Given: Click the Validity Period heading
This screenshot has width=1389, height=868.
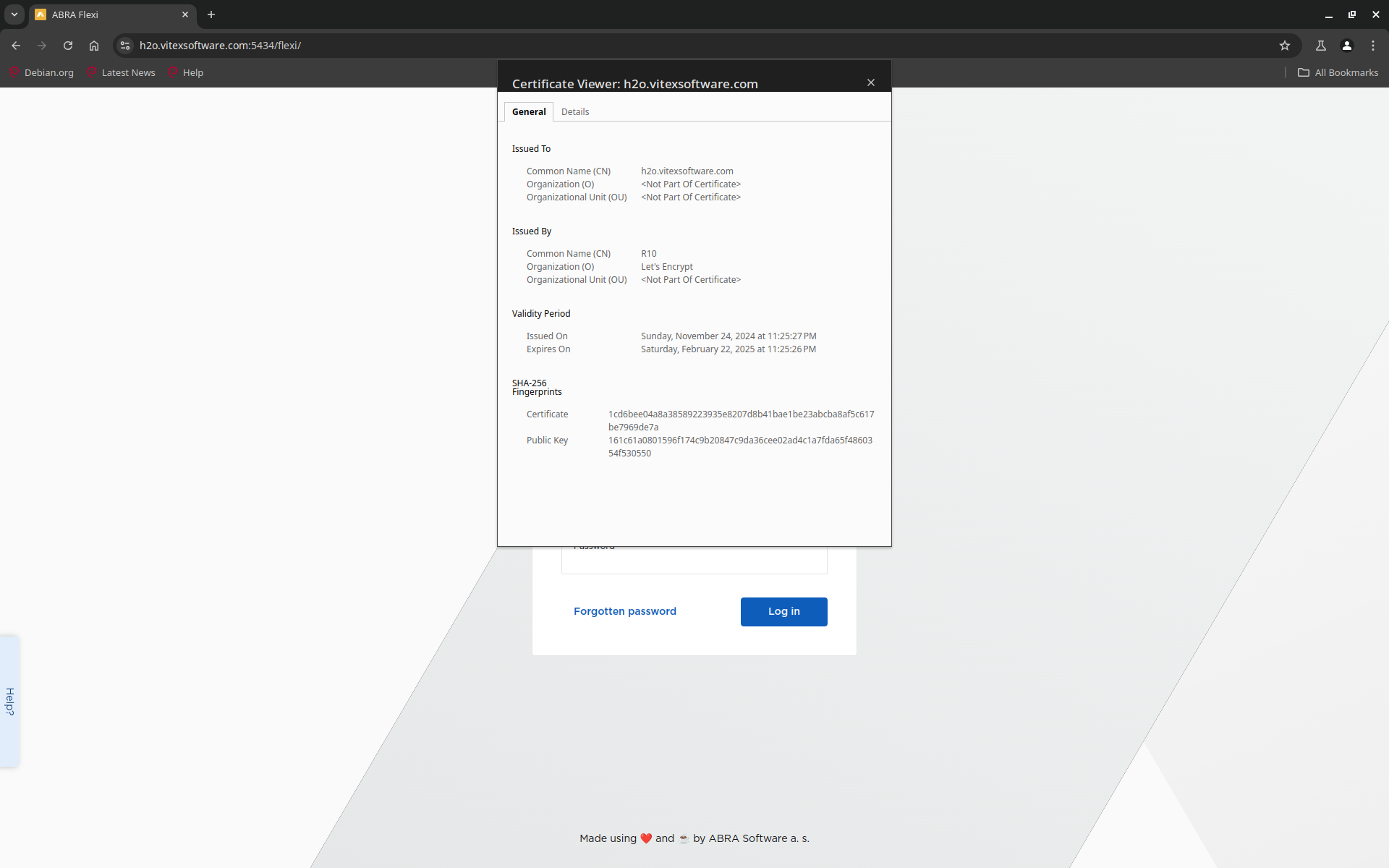Looking at the screenshot, I should (x=541, y=314).
